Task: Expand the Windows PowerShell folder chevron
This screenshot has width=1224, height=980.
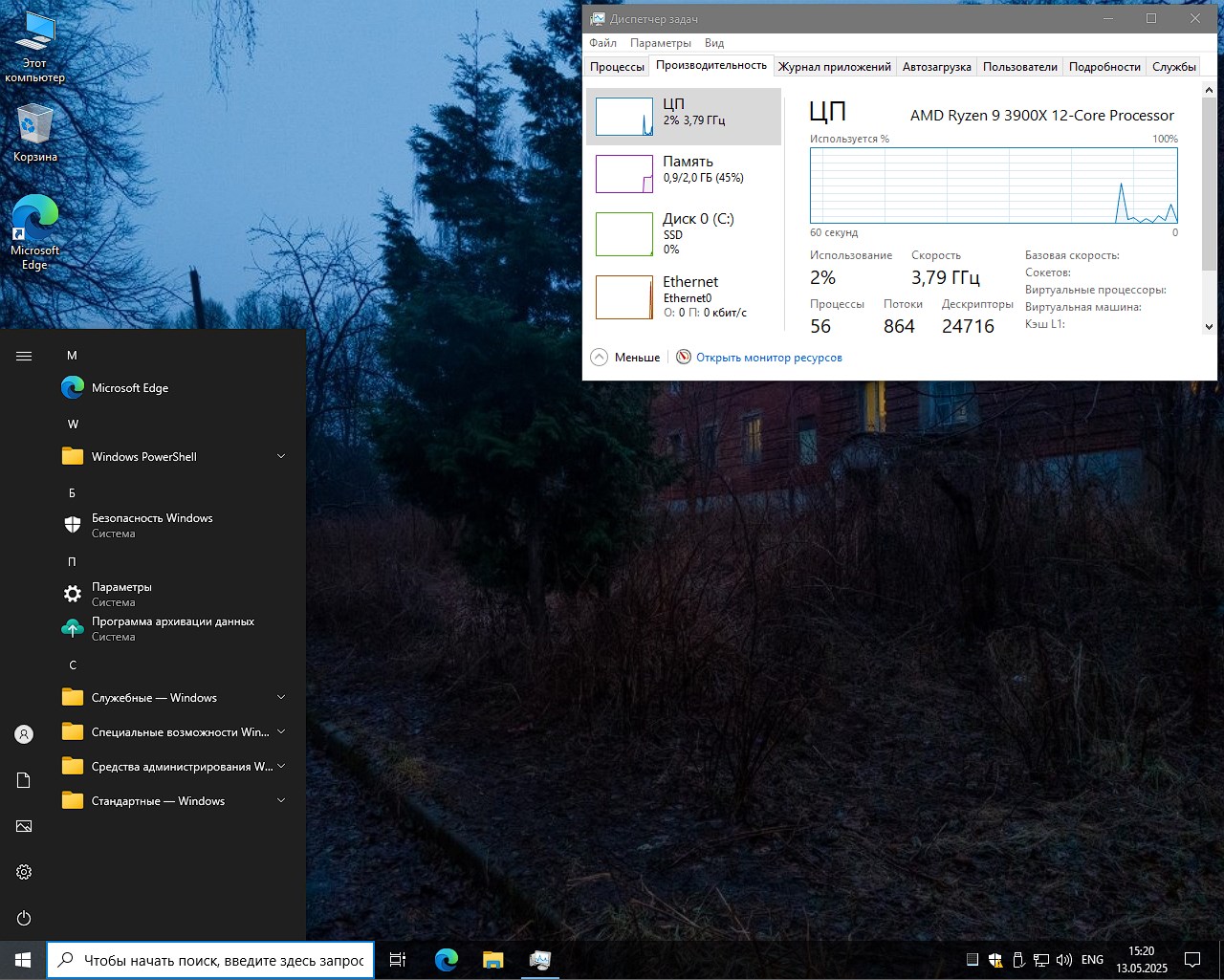Action: point(281,457)
